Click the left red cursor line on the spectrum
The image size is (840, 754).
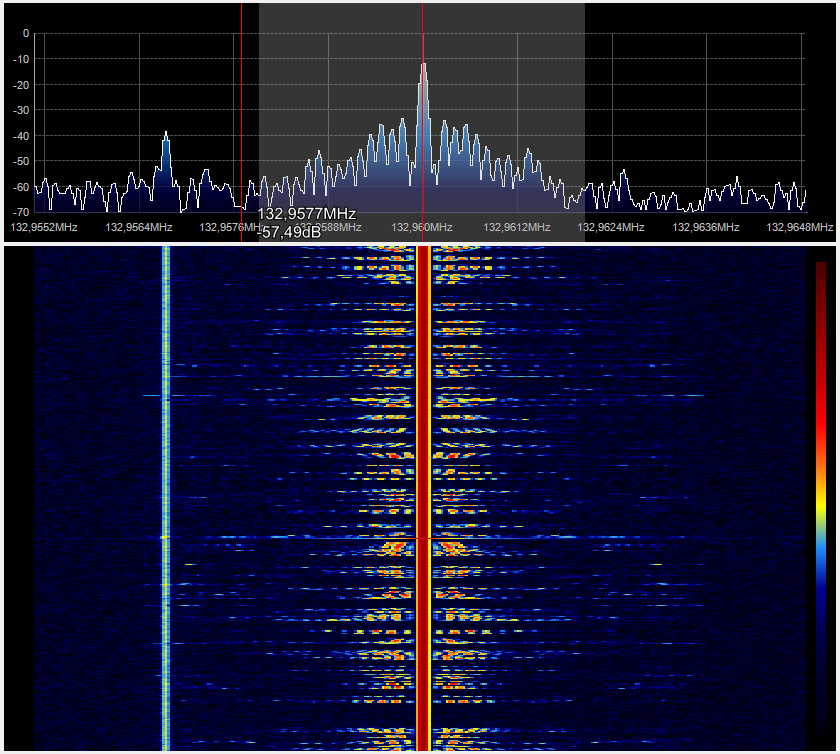[241, 123]
